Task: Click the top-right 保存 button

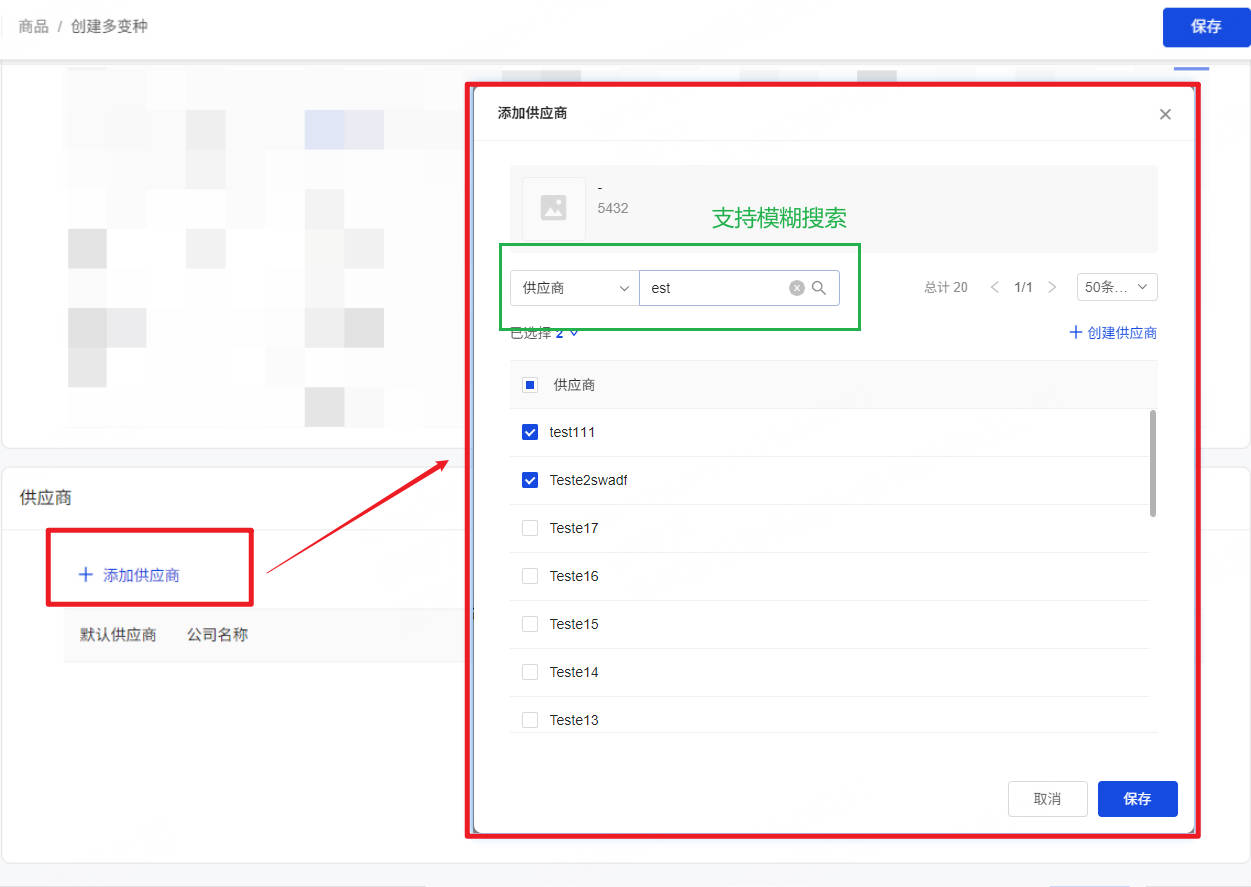Action: click(1206, 27)
